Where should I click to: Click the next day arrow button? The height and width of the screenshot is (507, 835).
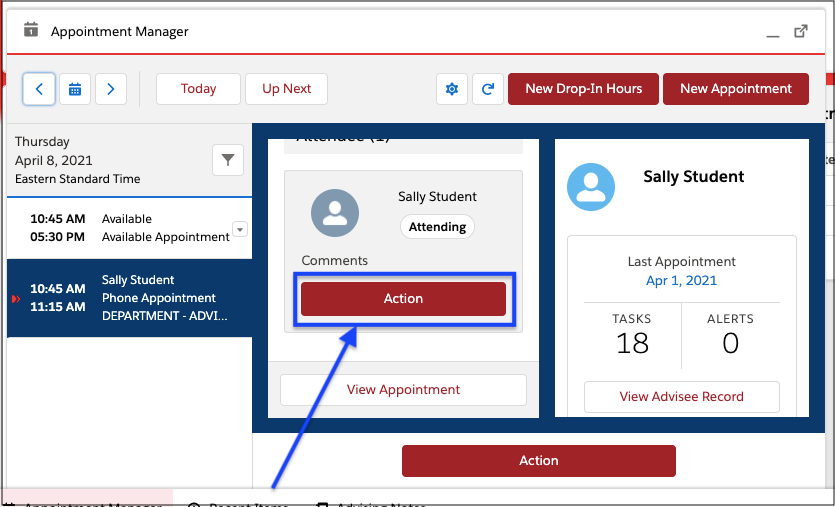point(111,89)
